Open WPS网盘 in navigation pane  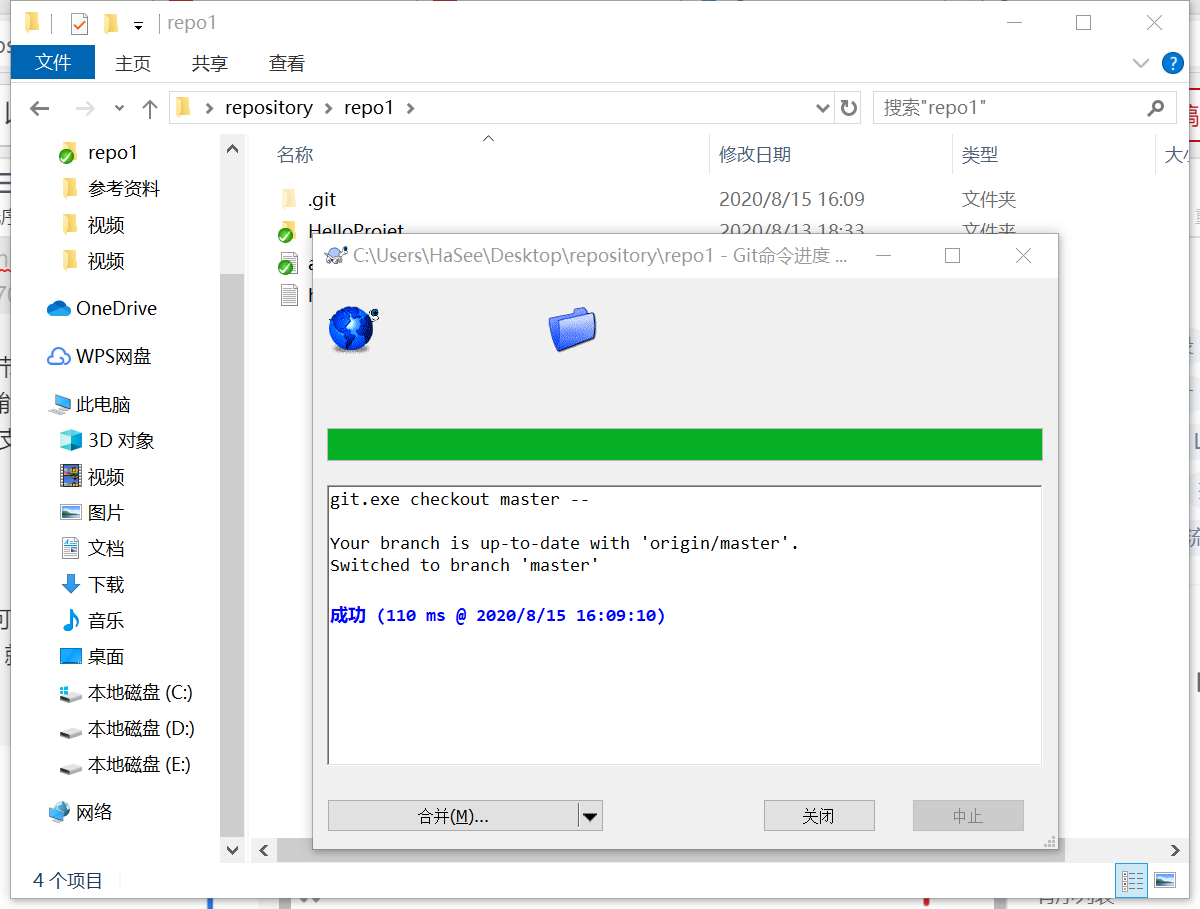113,356
